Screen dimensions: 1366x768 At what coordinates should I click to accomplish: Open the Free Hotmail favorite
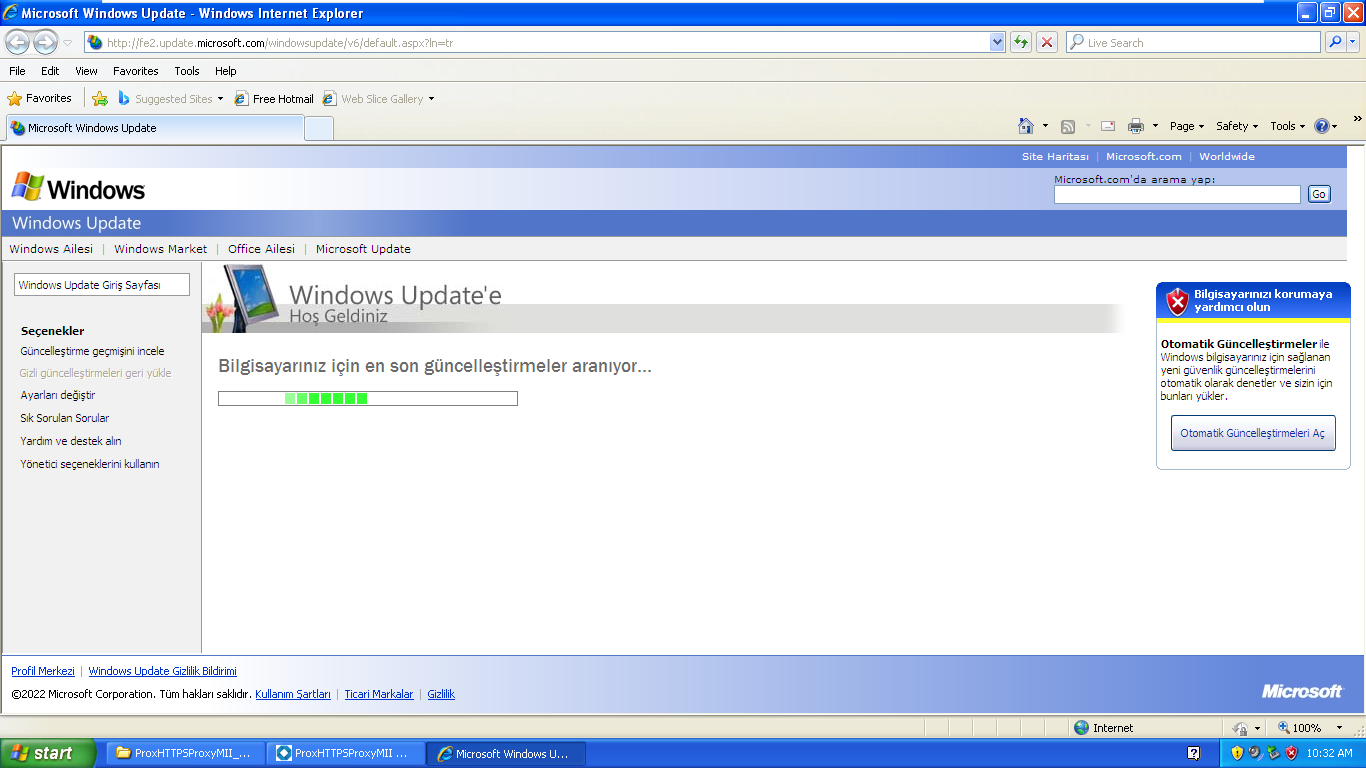pos(274,99)
